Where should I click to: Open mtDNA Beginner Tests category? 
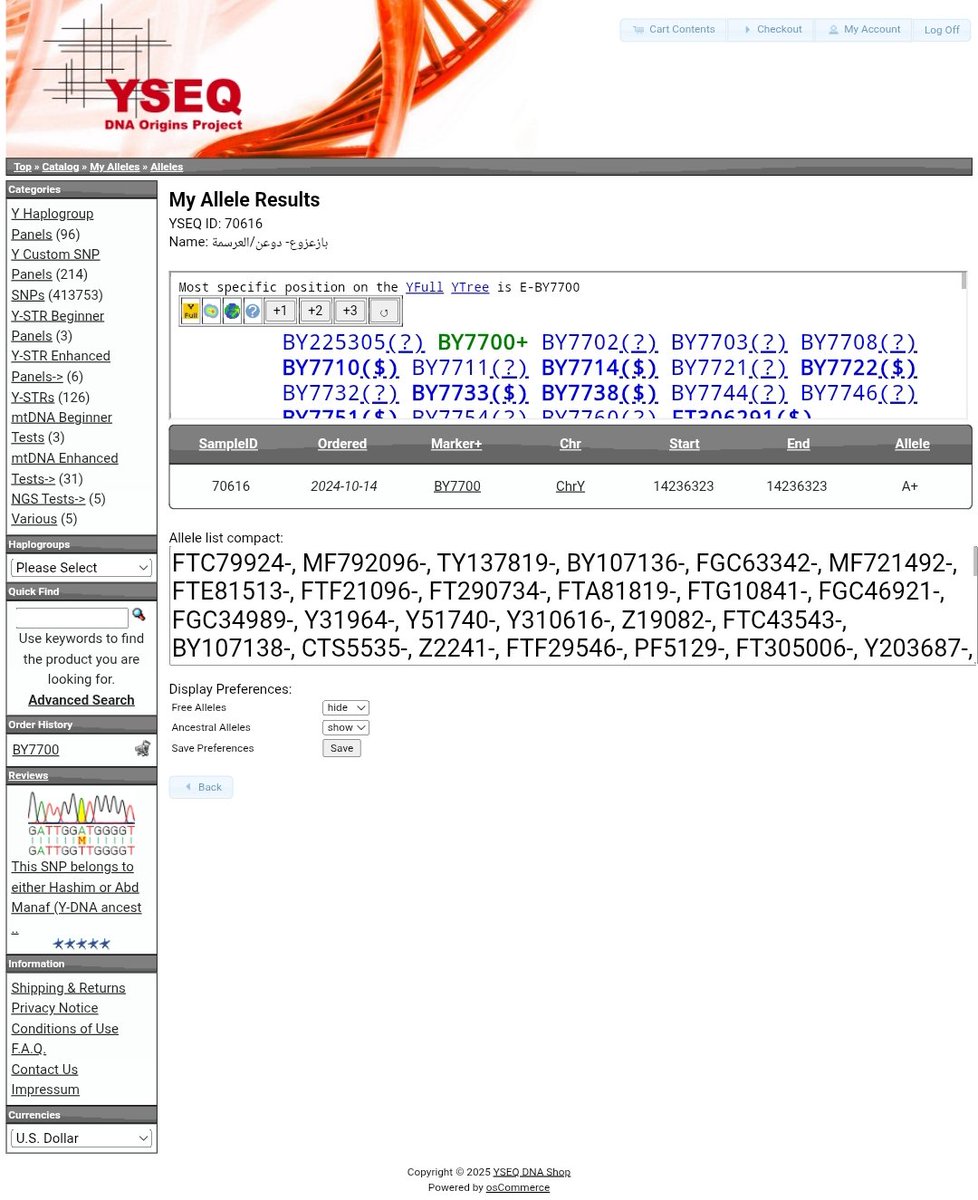[61, 427]
